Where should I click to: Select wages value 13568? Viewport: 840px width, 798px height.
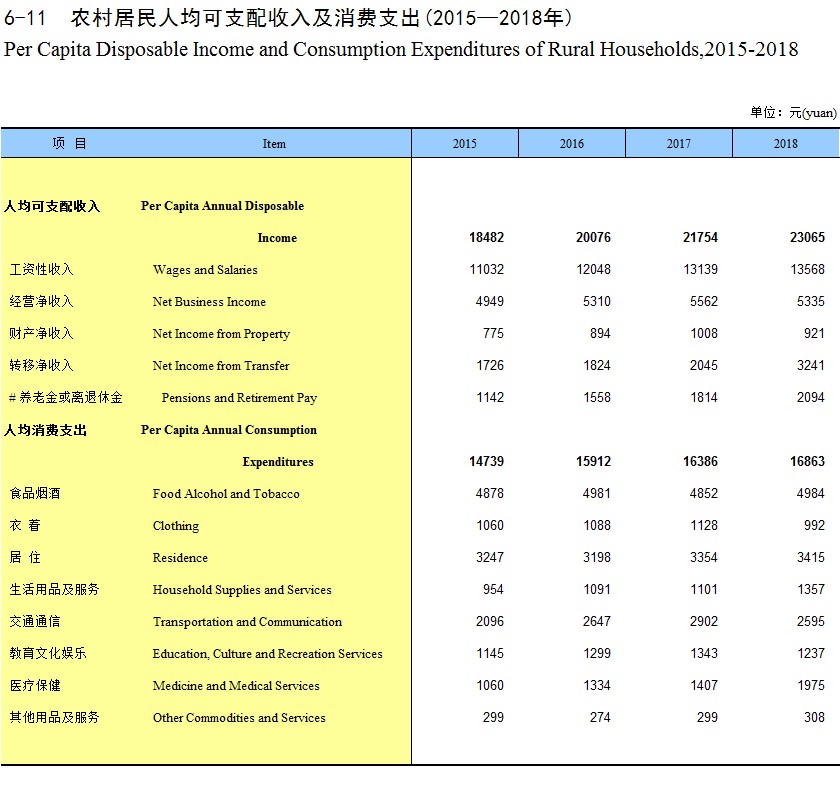[807, 269]
